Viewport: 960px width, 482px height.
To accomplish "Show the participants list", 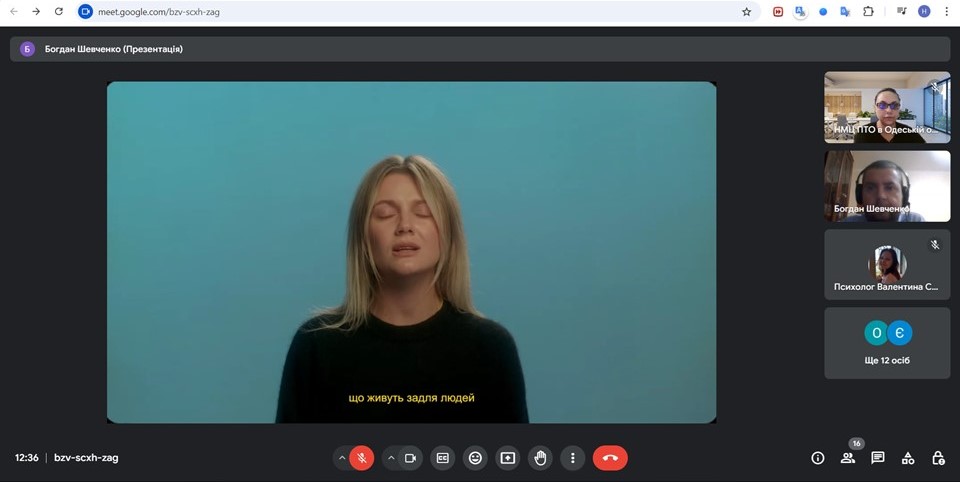I will (x=848, y=458).
